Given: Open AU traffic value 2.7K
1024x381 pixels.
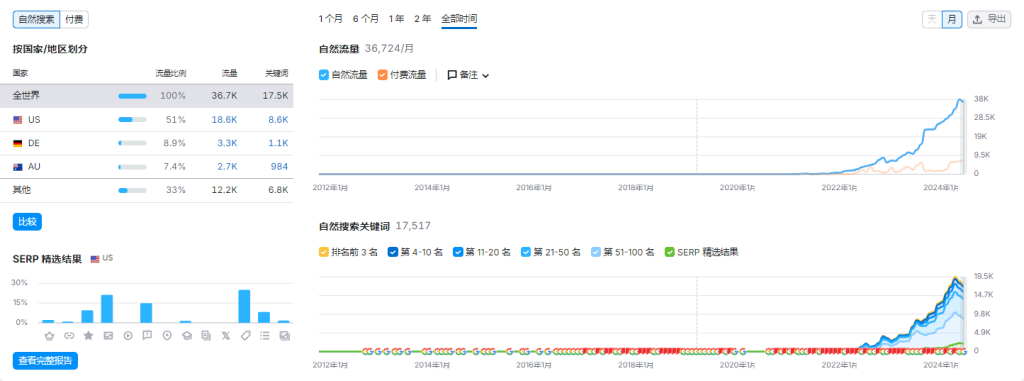Looking at the screenshot, I should (x=227, y=167).
